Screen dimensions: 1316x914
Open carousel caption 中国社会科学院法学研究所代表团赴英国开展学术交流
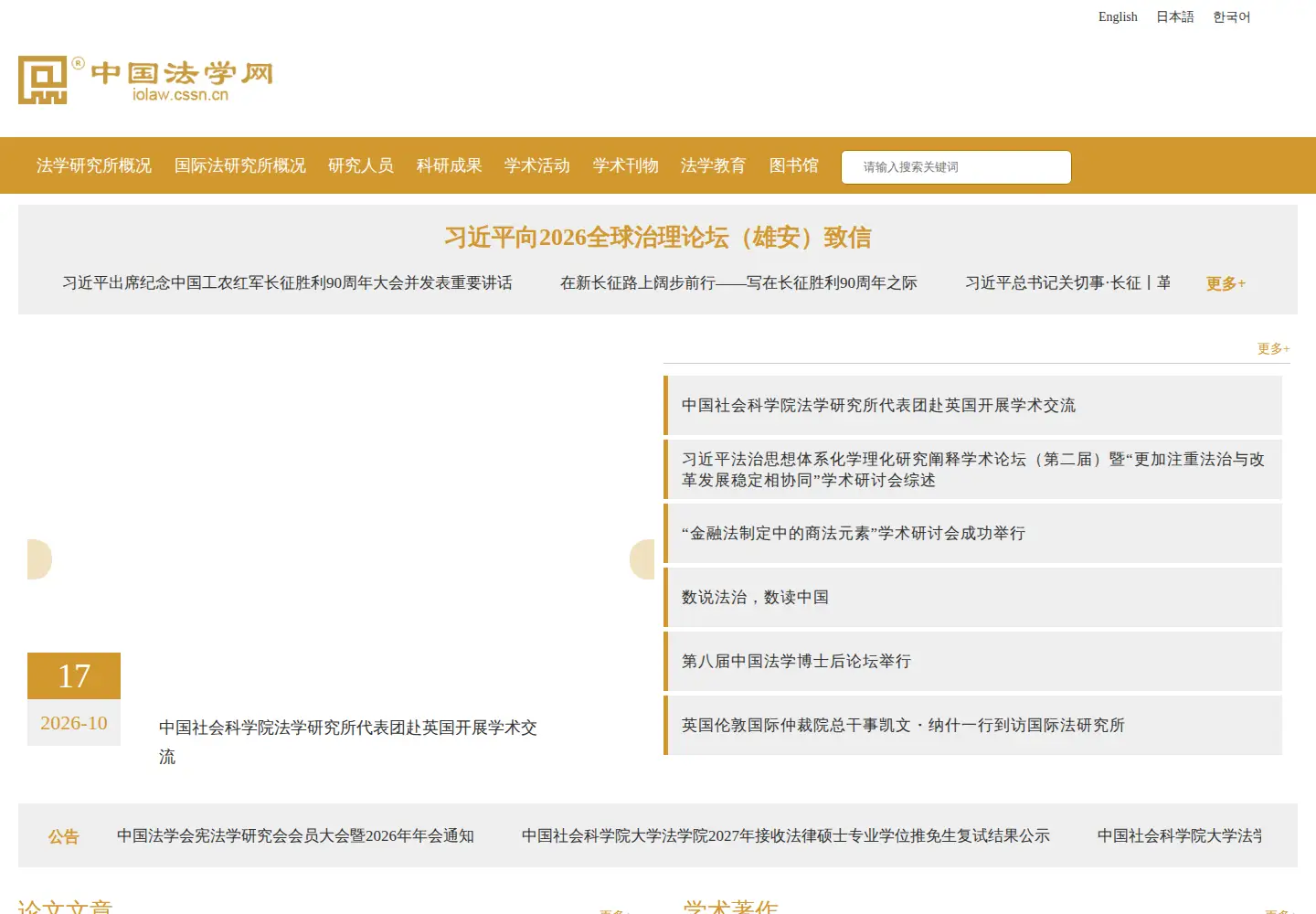348,742
